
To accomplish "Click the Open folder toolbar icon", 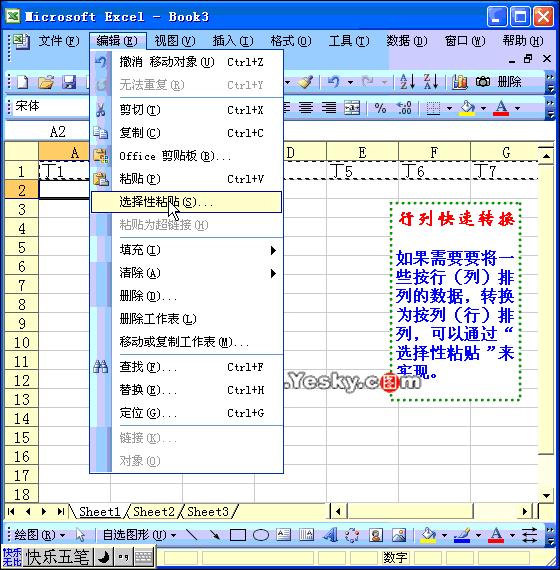I will click(46, 82).
